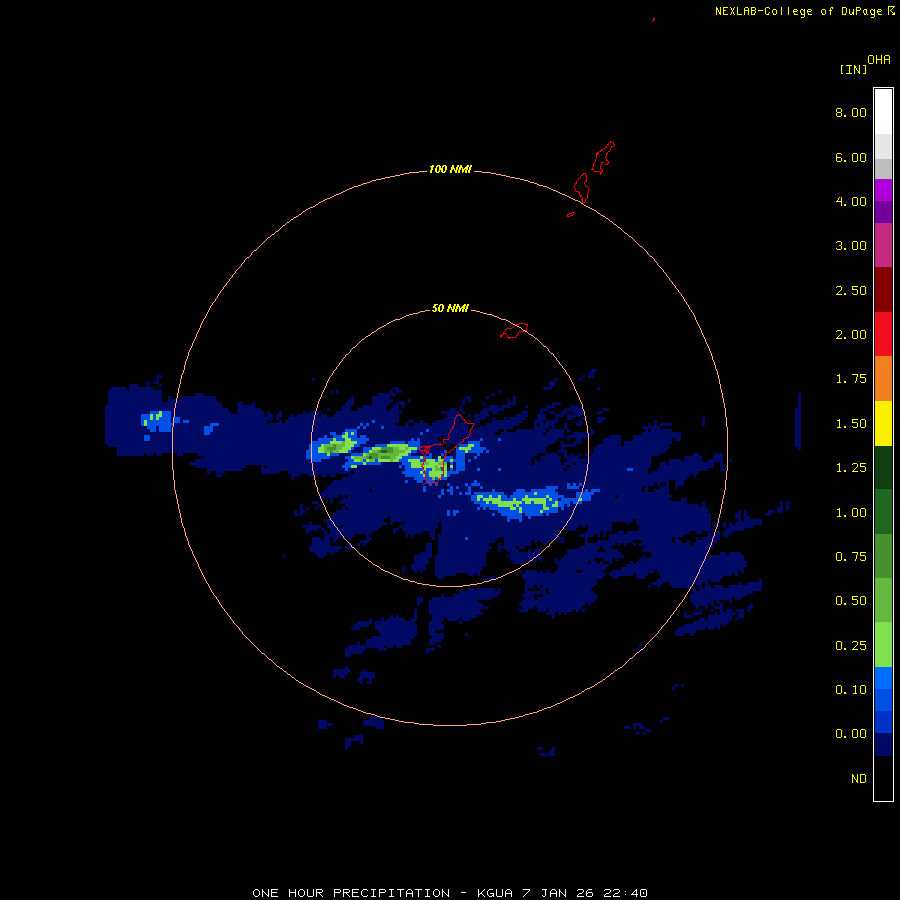Click the 0.00 legend value
Viewport: 900px width, 900px height.
[x=851, y=734]
